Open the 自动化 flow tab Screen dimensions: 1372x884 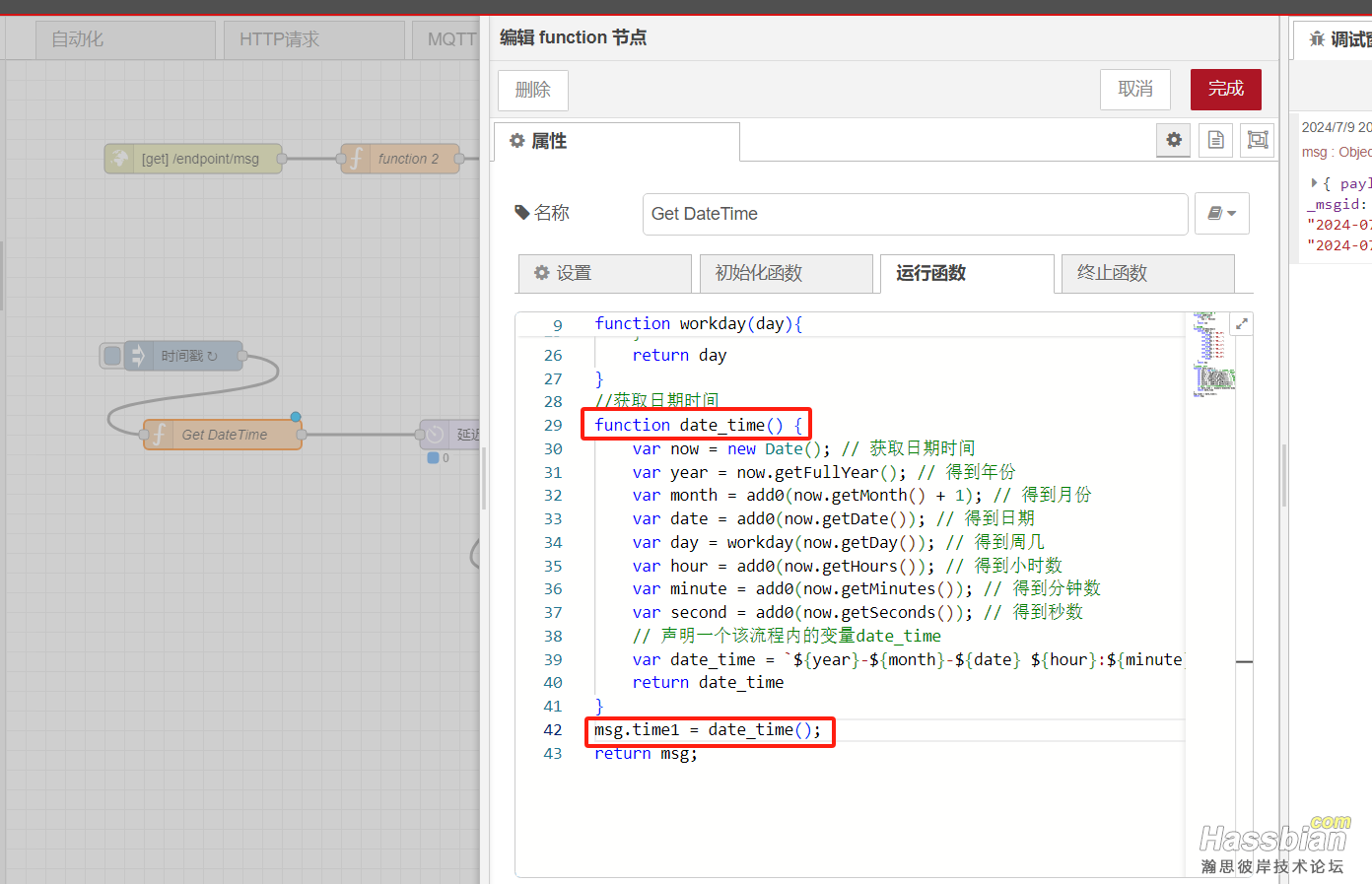pyautogui.click(x=125, y=39)
